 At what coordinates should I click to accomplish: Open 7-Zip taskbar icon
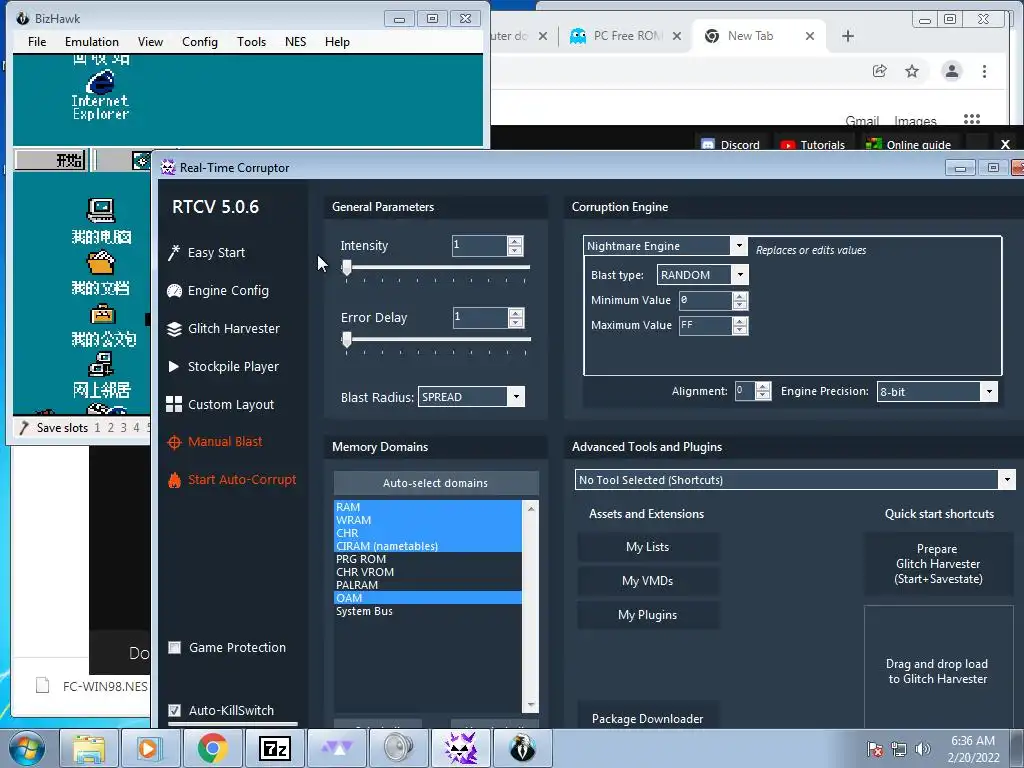274,748
